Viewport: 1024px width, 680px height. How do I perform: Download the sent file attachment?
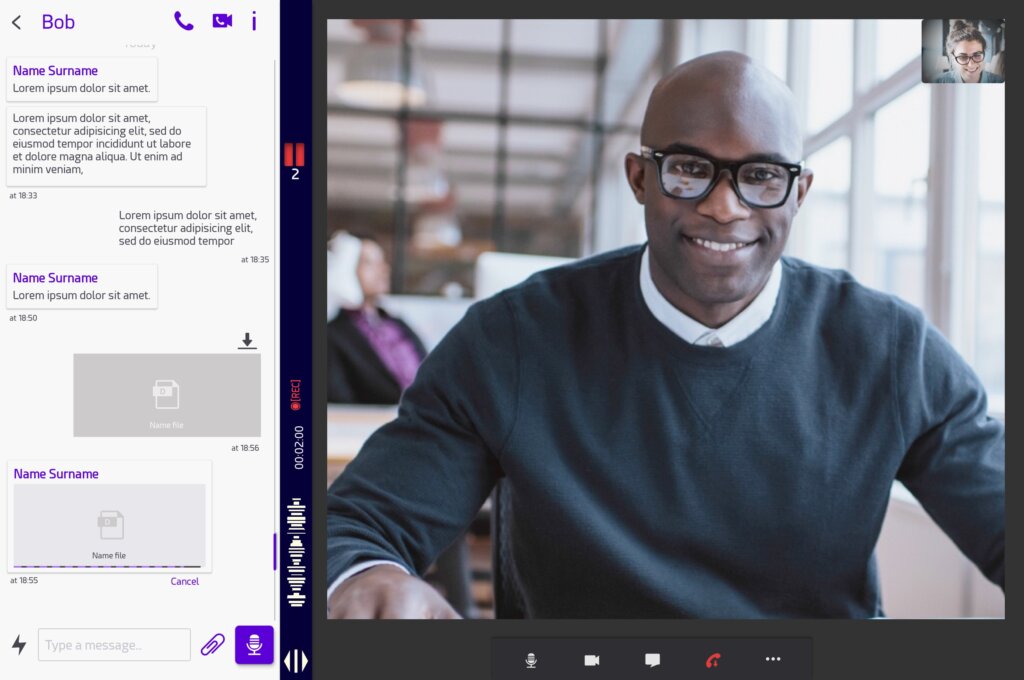click(x=247, y=342)
